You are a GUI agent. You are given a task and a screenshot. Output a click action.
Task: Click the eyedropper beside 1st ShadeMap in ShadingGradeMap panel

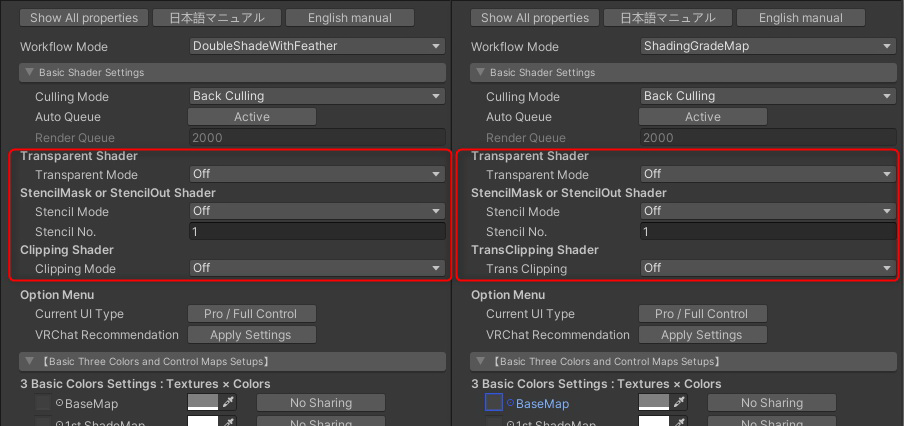[x=680, y=421]
